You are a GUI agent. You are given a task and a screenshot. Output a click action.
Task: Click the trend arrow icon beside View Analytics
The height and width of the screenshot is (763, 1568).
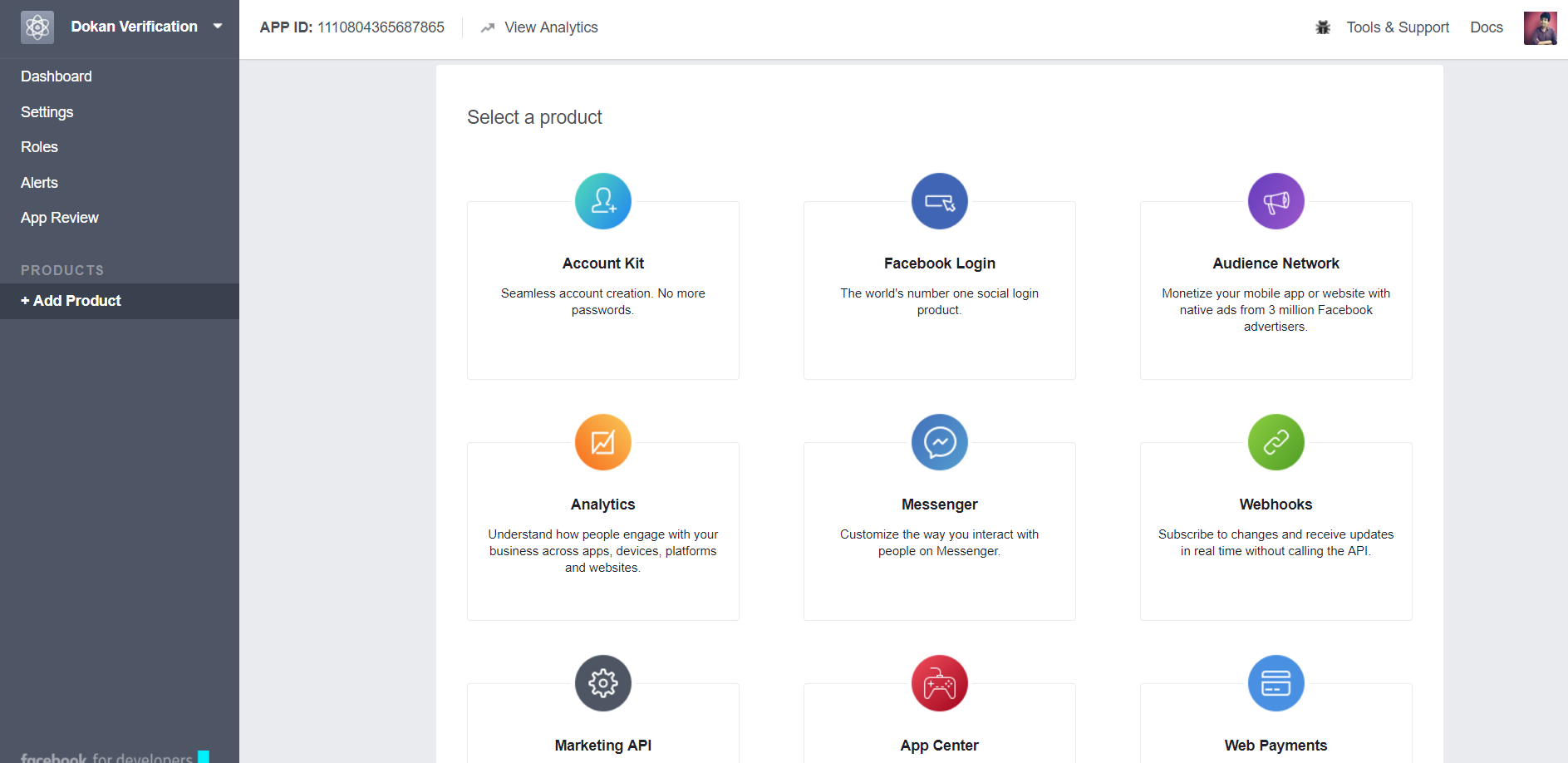pos(488,27)
